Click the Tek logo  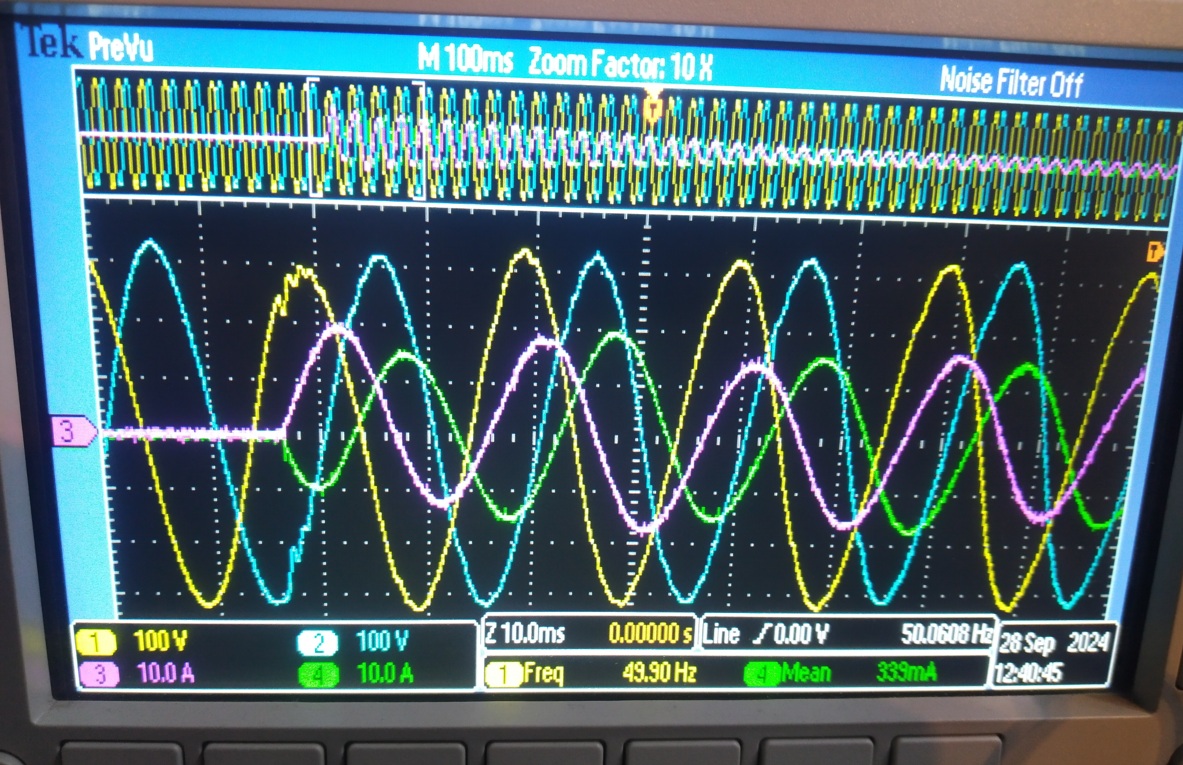click(52, 44)
